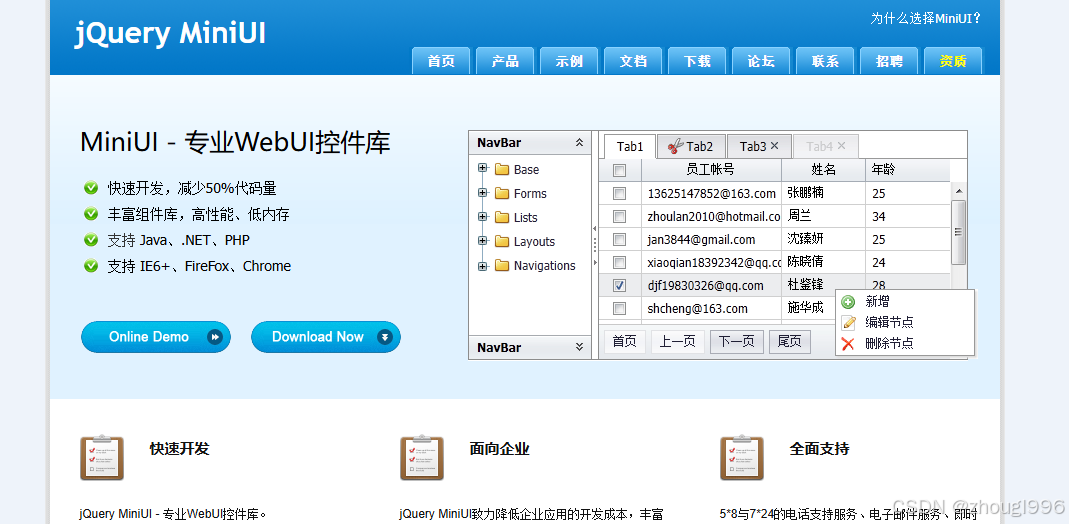This screenshot has width=1069, height=524.
Task: Open the 示例 navigation tab
Action: point(569,61)
